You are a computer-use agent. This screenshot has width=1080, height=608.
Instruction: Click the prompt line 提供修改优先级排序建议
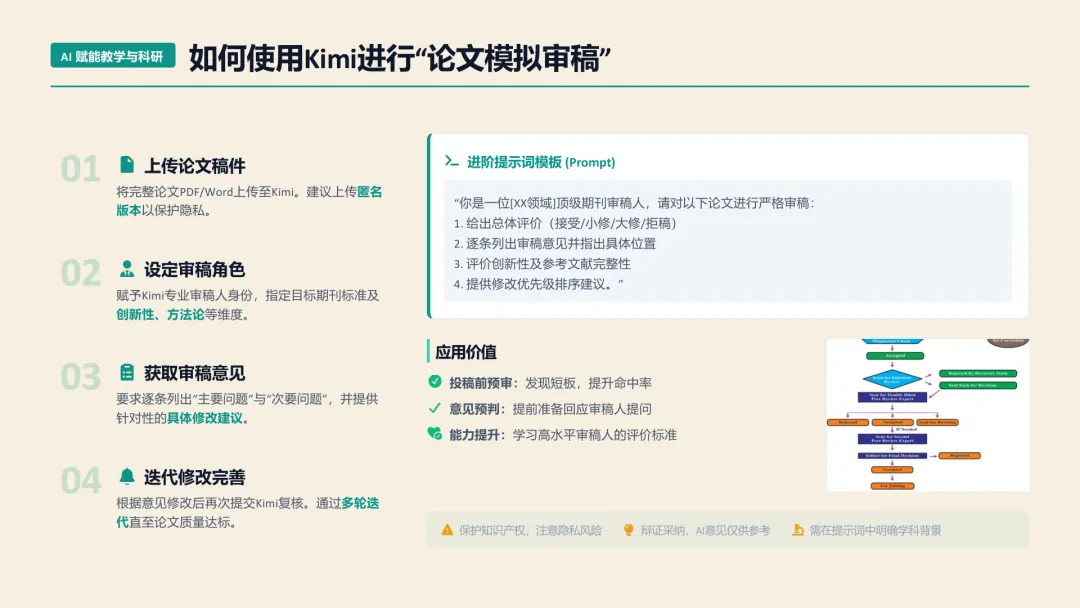(x=539, y=284)
